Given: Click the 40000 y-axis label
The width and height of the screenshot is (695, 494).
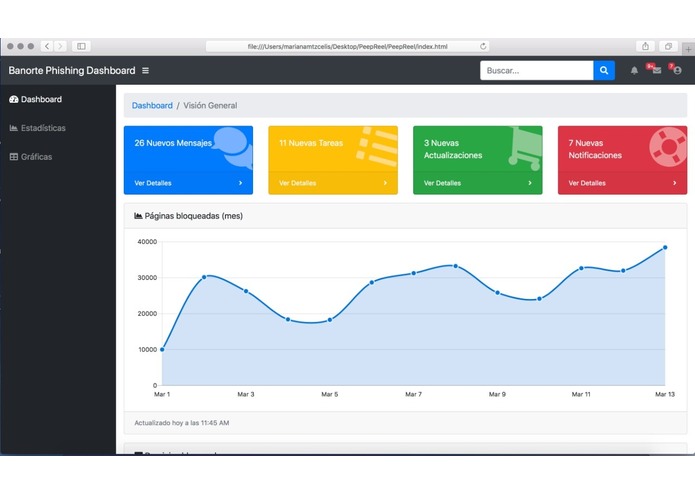Looking at the screenshot, I should [147, 242].
